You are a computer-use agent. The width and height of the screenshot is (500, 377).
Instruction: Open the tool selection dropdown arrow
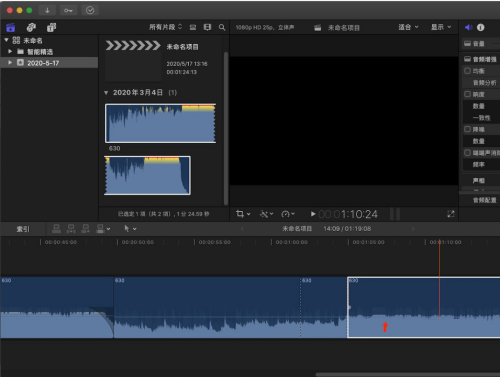[x=135, y=229]
